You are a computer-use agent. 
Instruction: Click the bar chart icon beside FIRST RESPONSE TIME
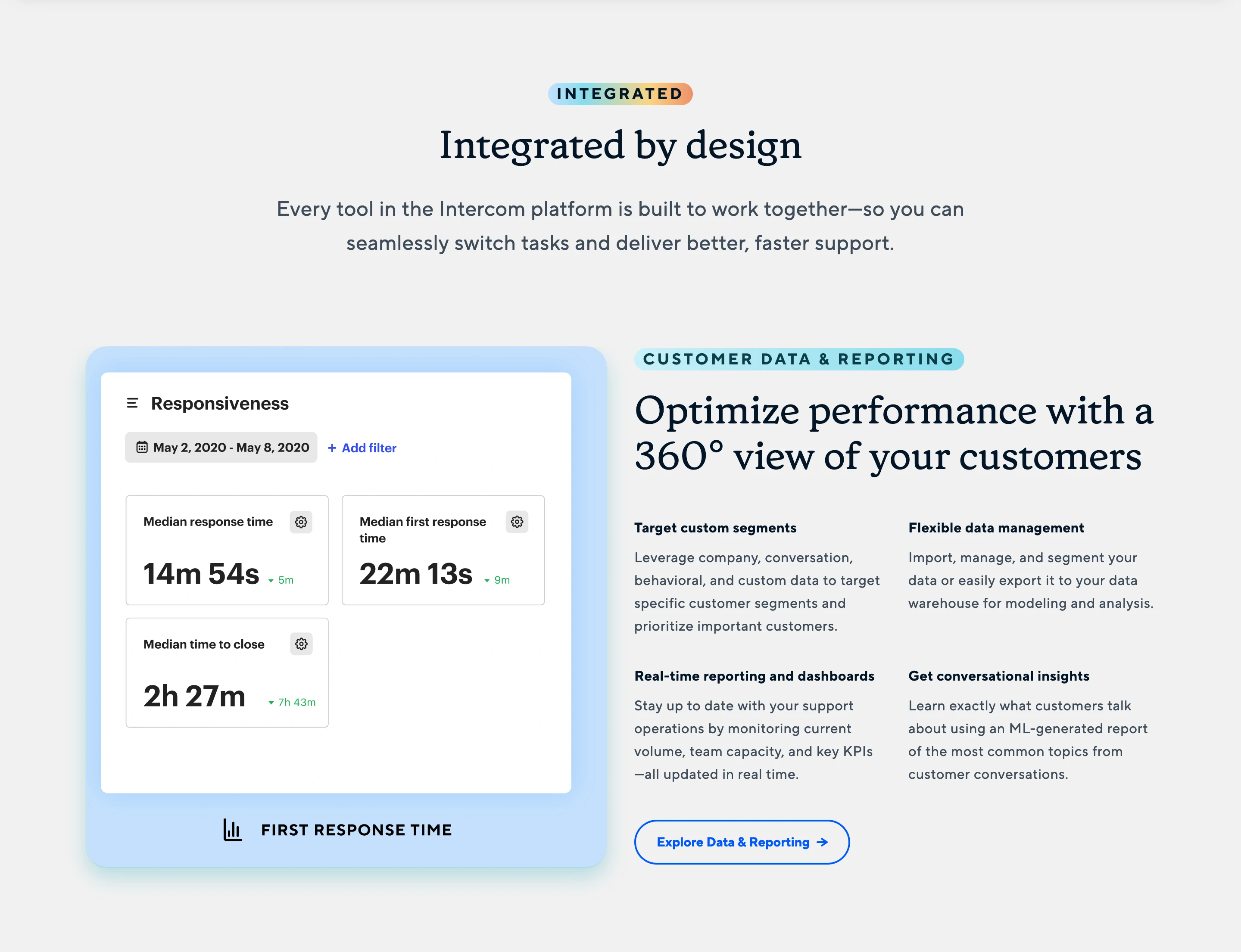point(232,830)
